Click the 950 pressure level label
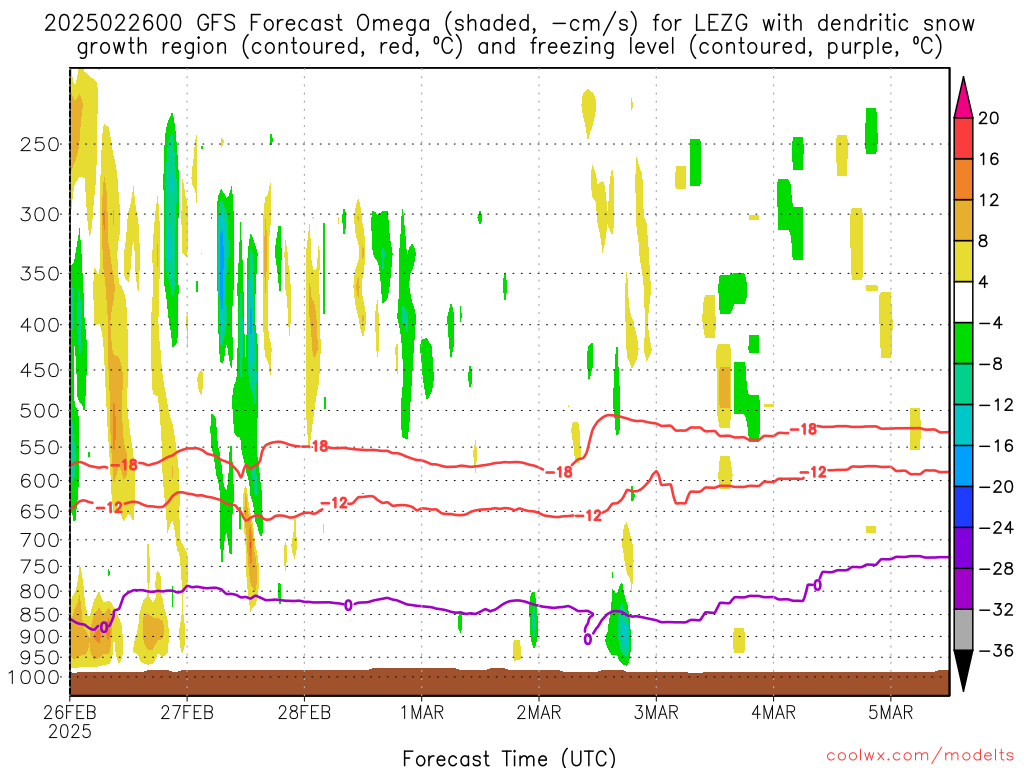Screen dimensions: 1024x768 40,658
